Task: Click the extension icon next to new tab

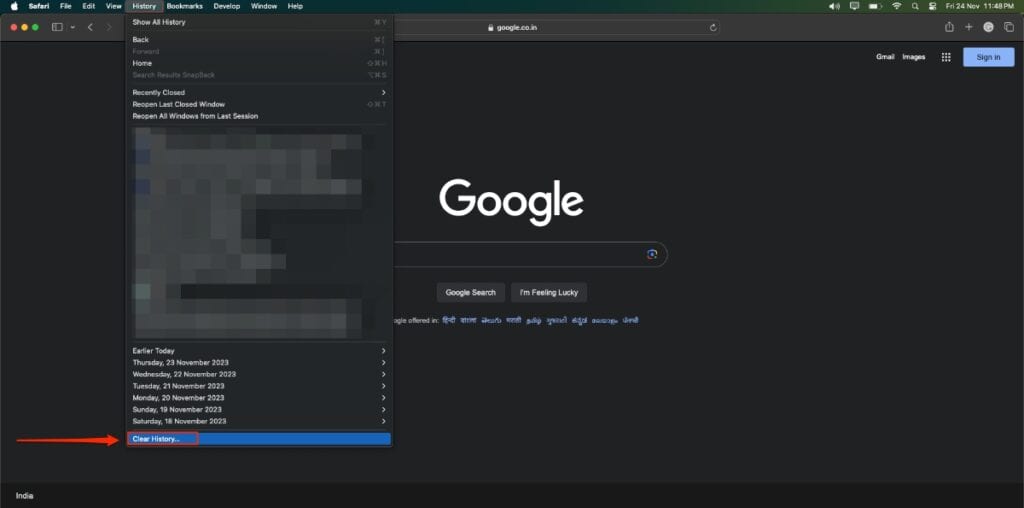Action: coord(988,27)
